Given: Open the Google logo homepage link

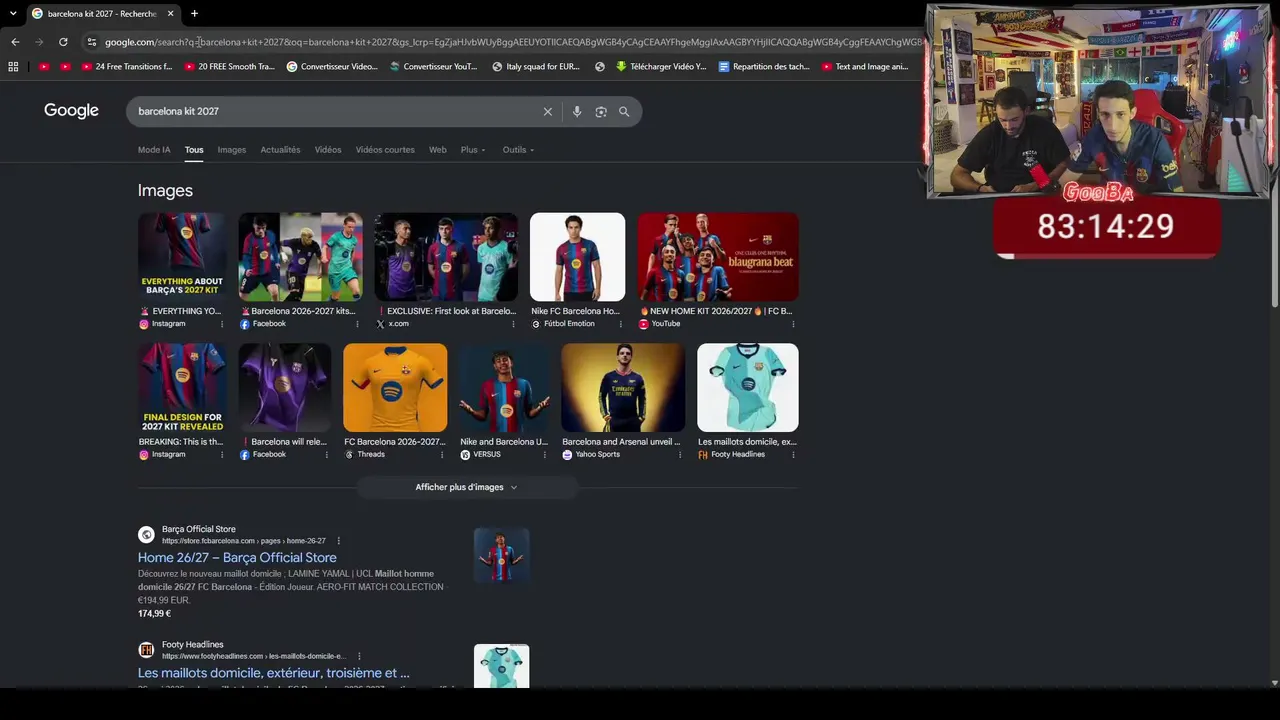Looking at the screenshot, I should pos(71,111).
